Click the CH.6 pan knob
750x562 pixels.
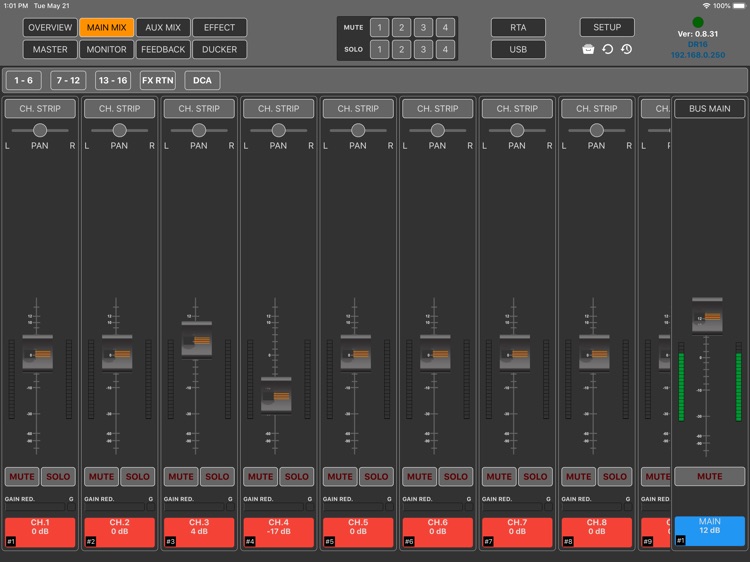[437, 130]
